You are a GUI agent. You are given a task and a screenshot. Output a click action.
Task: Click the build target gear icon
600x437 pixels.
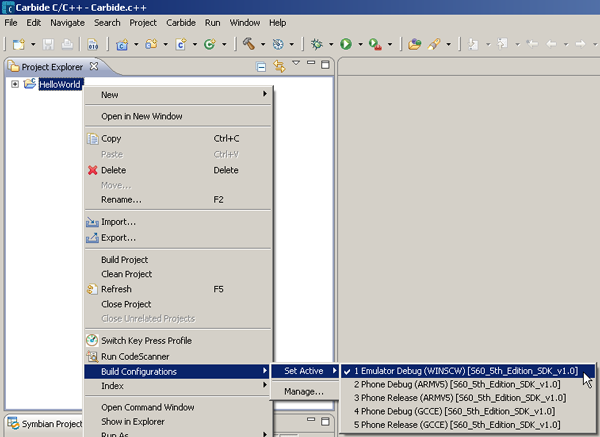278,44
